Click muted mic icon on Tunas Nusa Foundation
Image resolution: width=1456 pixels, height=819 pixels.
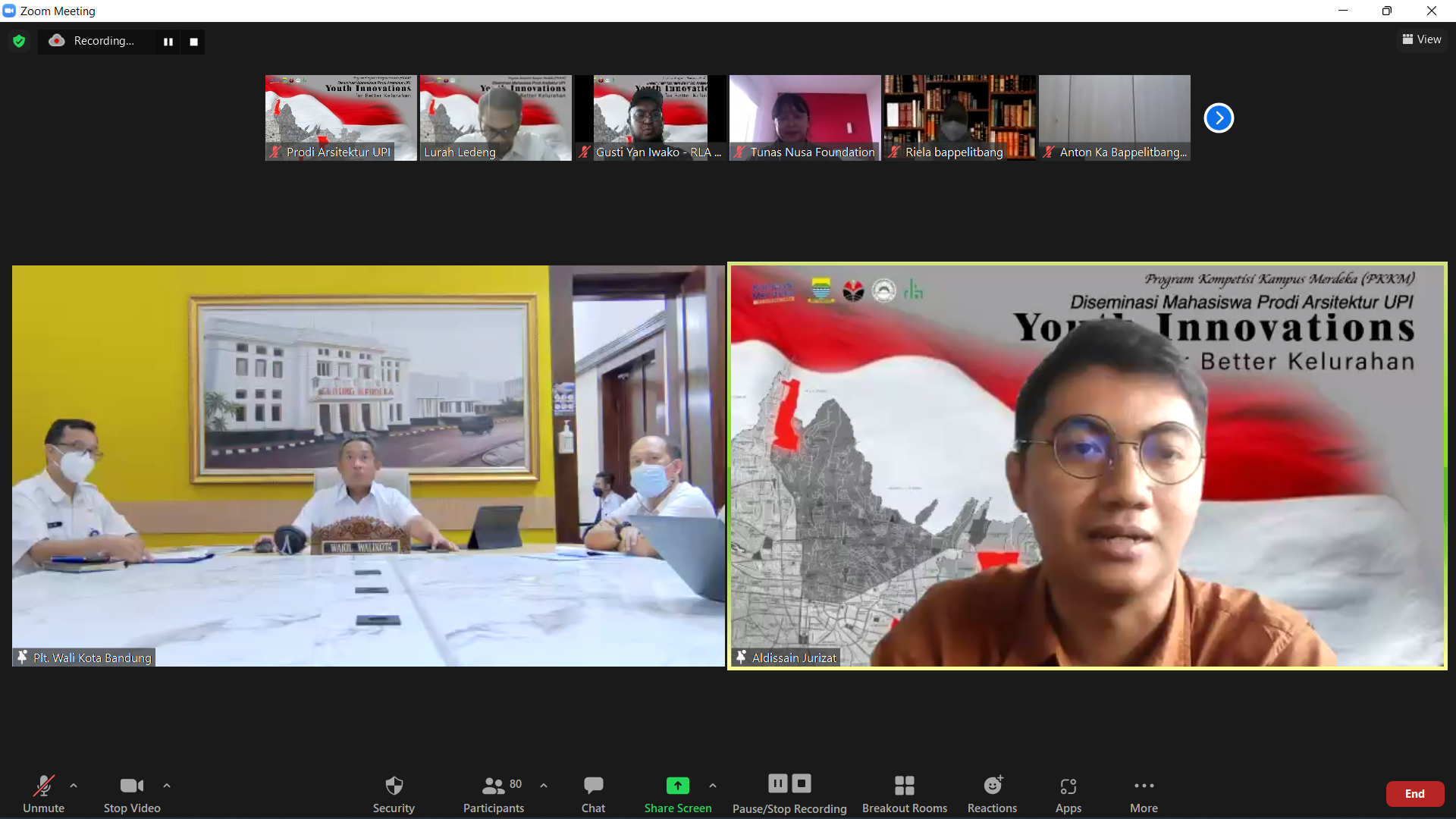click(x=739, y=152)
